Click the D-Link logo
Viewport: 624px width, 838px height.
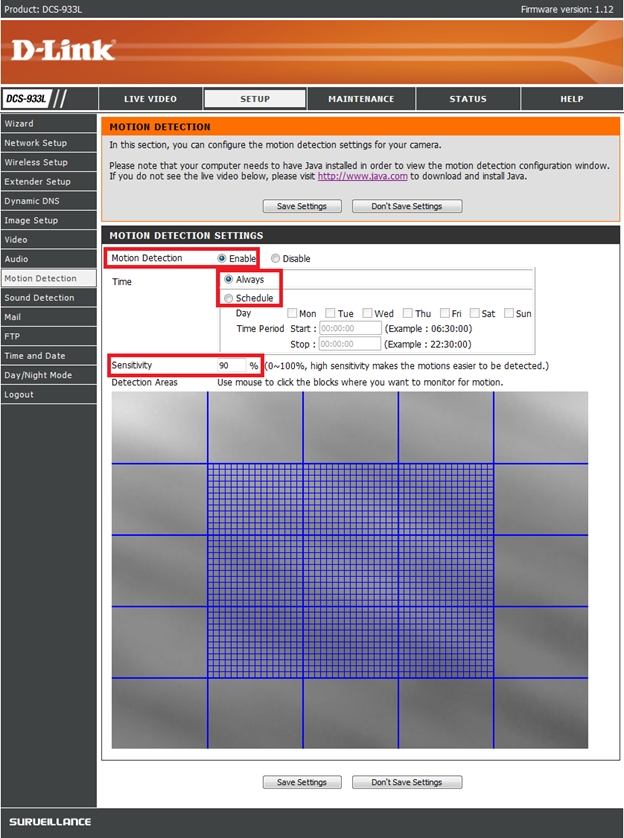(63, 50)
